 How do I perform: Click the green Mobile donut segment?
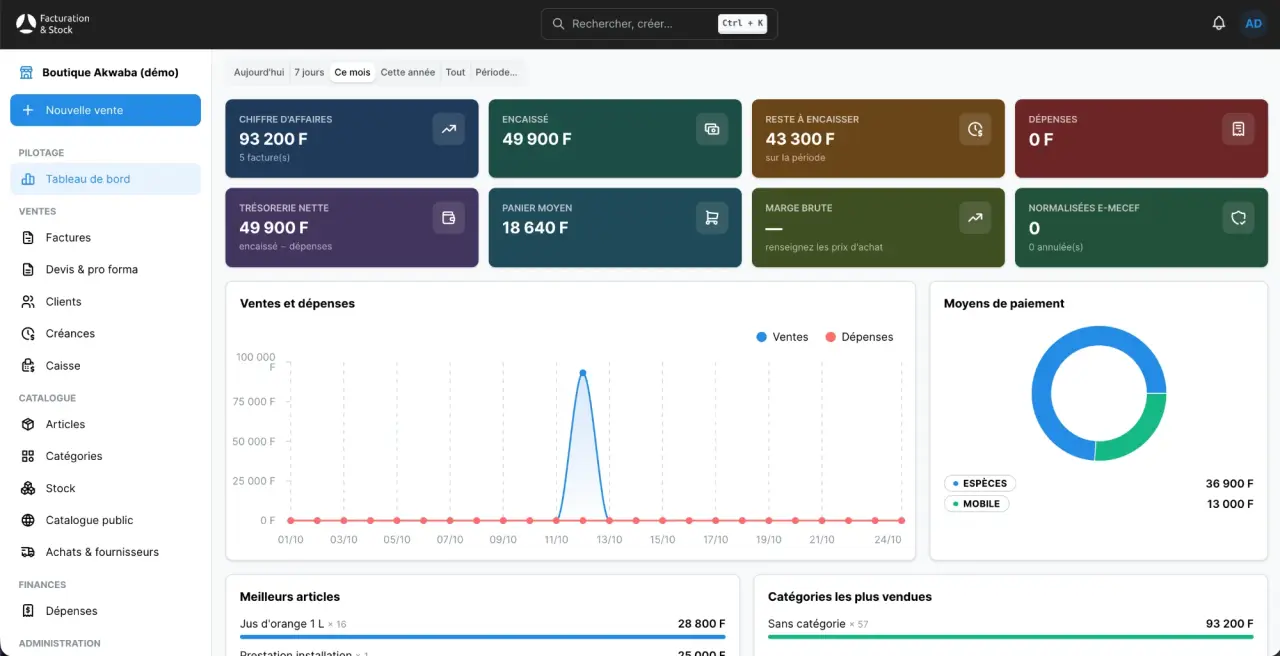point(1141,436)
